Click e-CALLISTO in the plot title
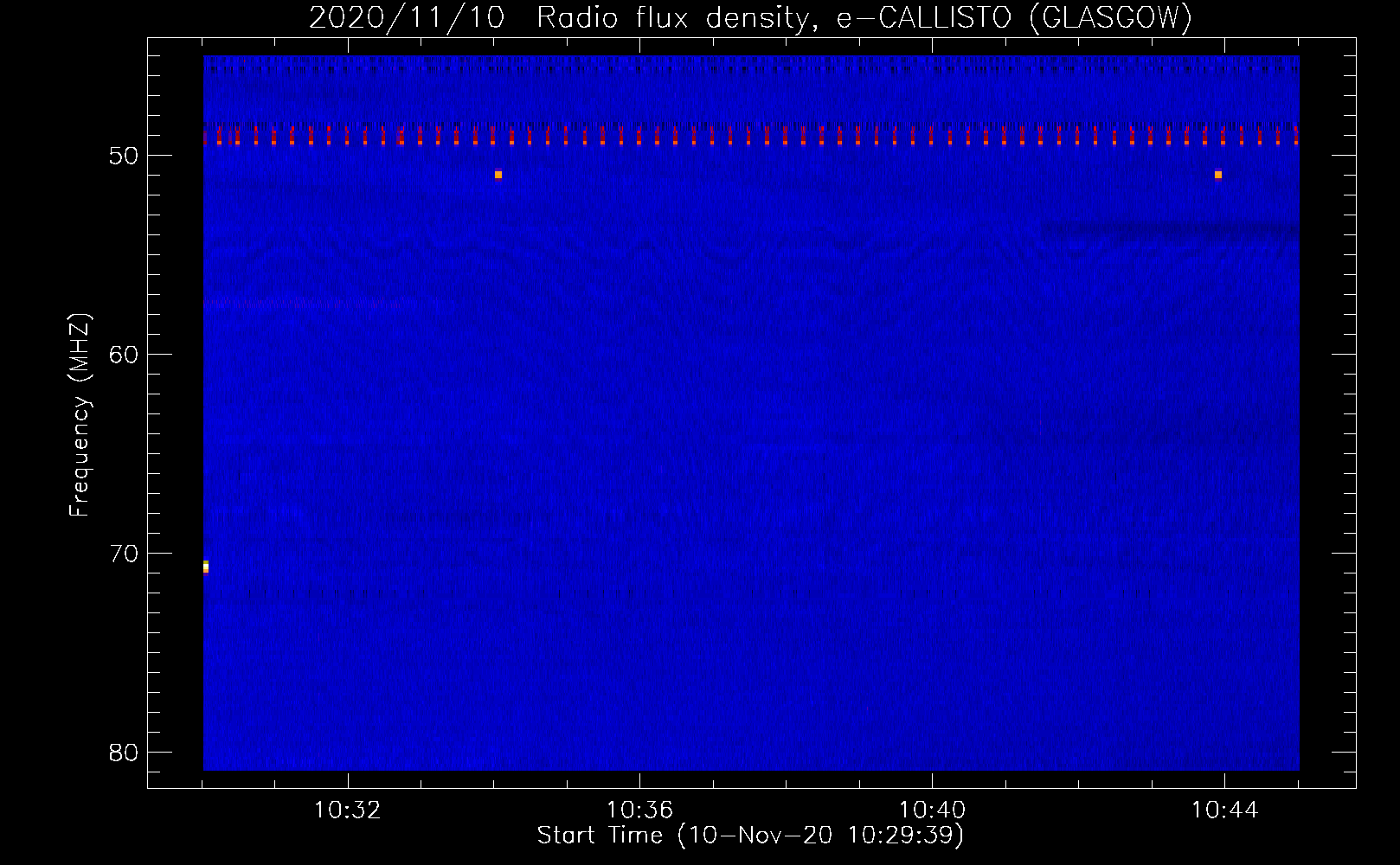The height and width of the screenshot is (865, 1400). tap(923, 17)
